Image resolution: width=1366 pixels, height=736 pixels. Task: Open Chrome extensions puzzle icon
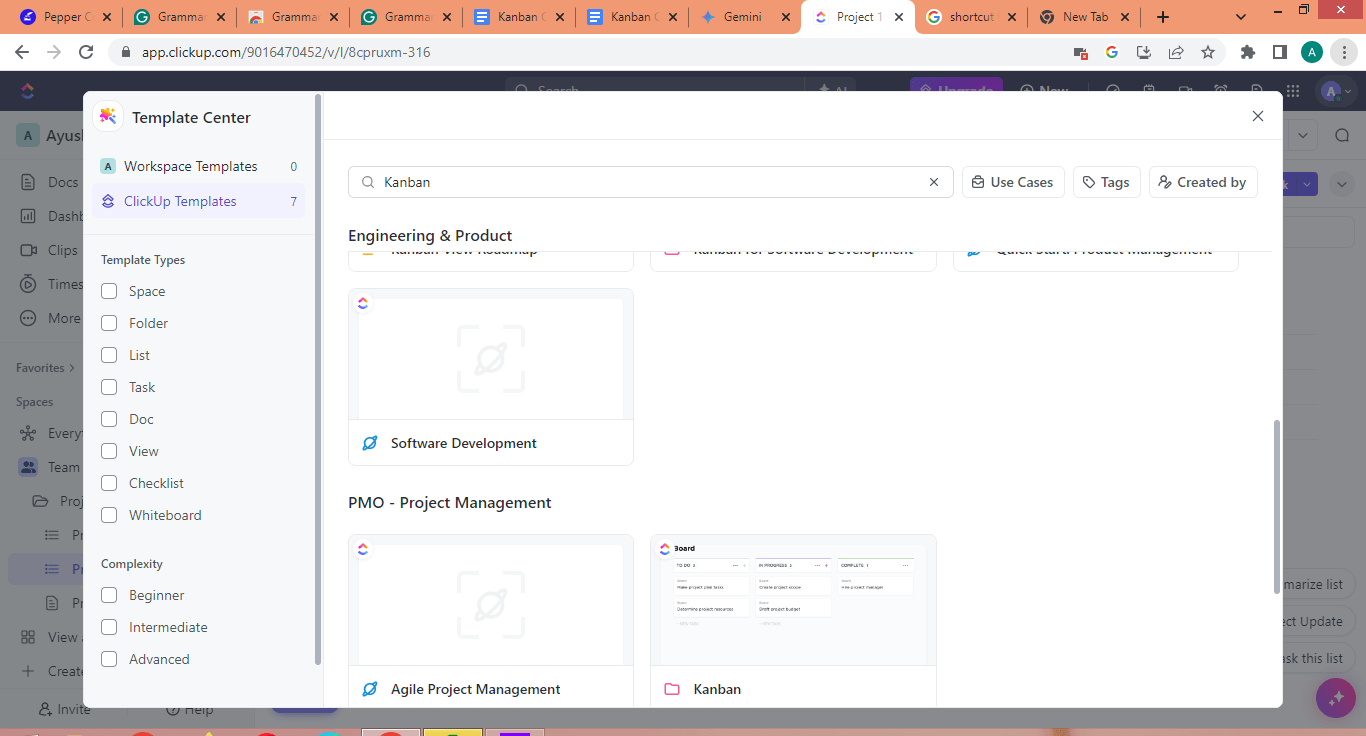1247,52
